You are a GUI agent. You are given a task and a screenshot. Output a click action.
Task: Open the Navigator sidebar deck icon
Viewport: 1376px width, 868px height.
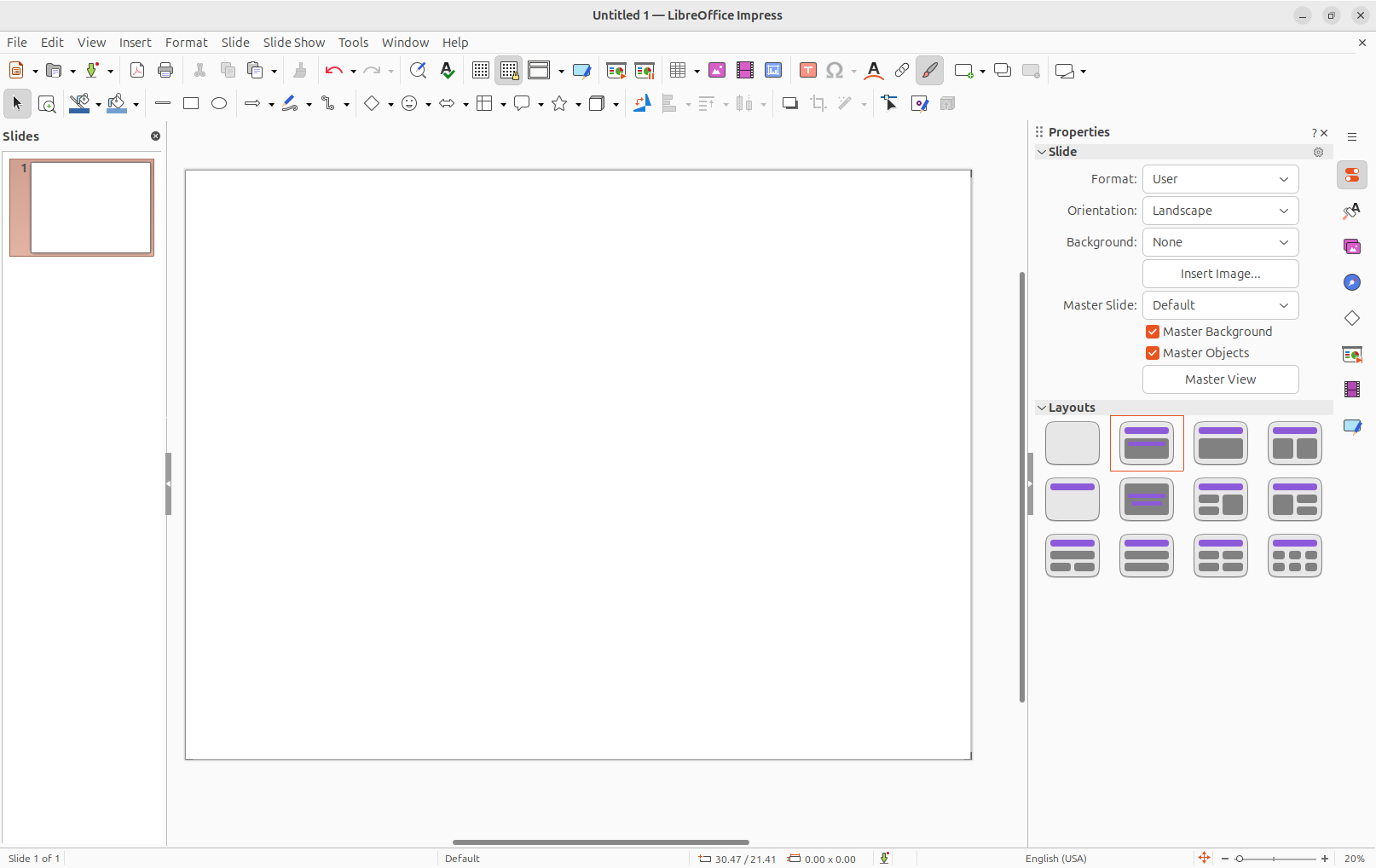1352,282
